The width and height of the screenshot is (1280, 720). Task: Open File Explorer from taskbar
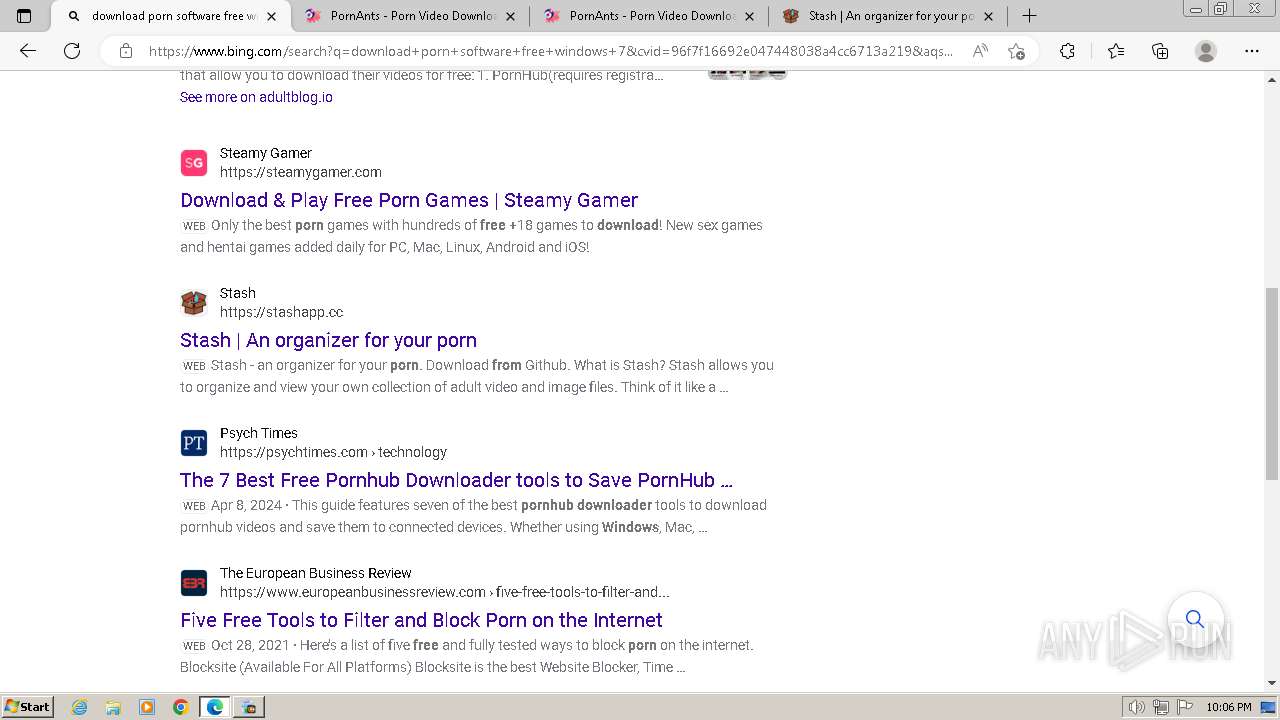click(113, 707)
